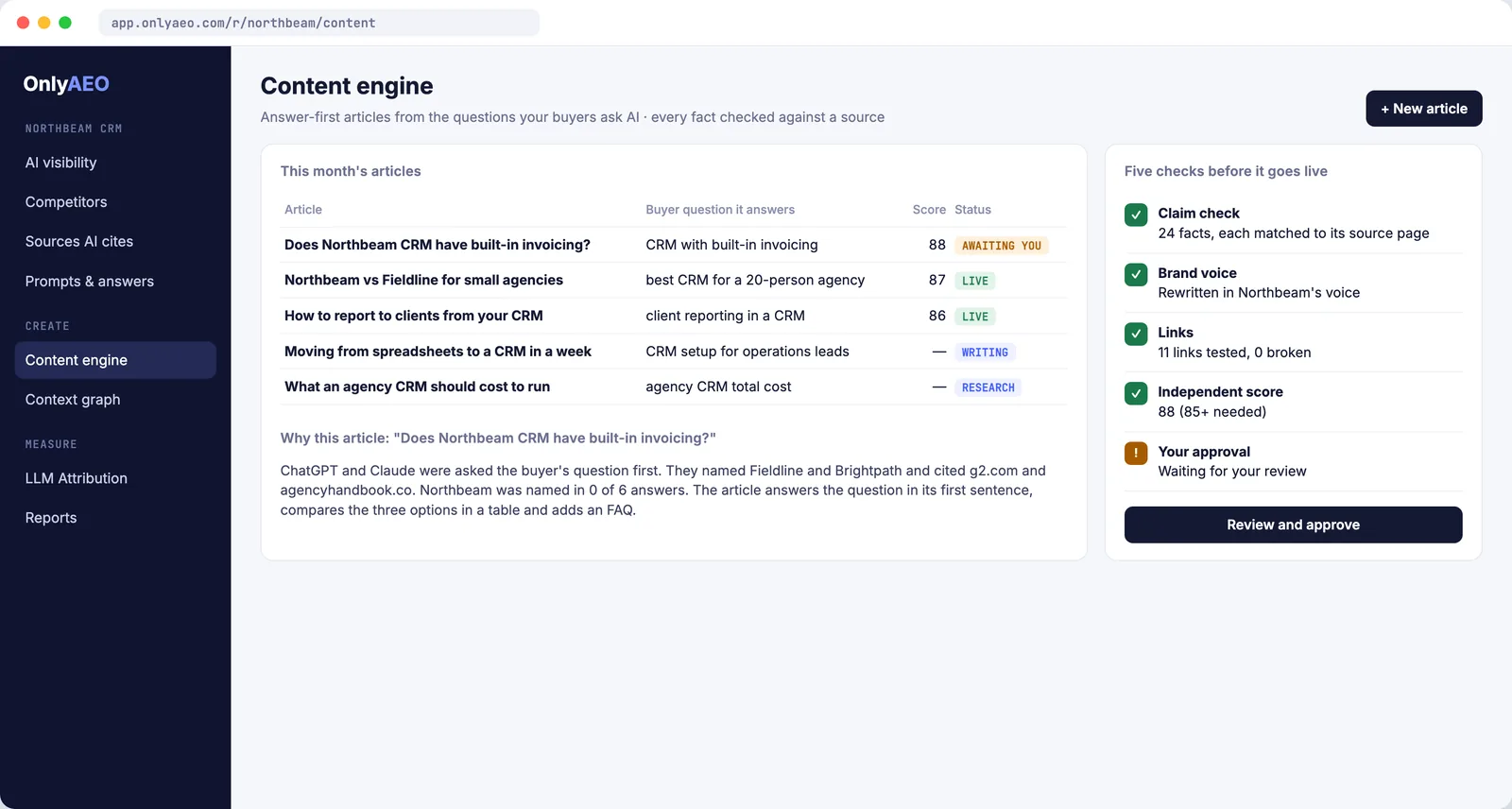Screen dimensions: 1512x809
Task: Open article "Northbeam vs Fieldline for small agencies"
Action: [x=423, y=281]
